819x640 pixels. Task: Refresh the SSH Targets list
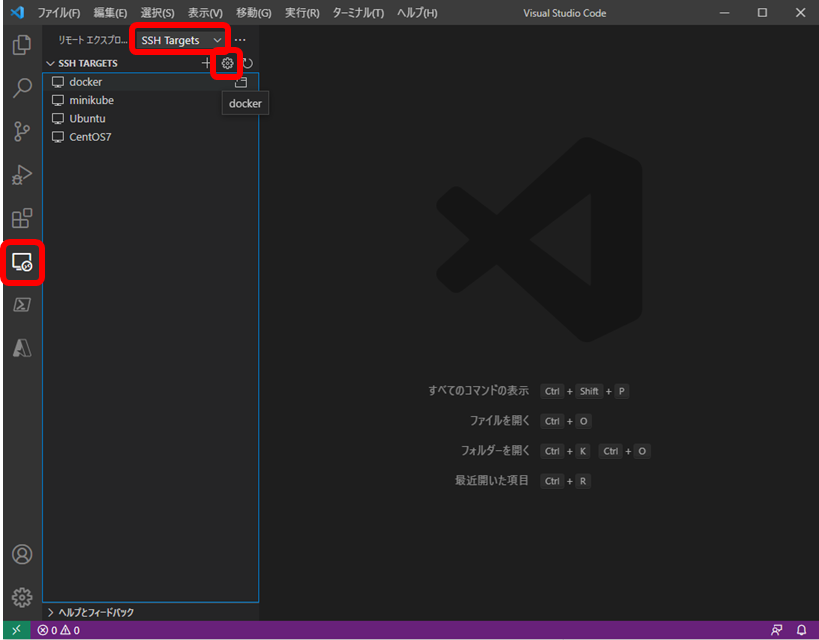(x=248, y=63)
